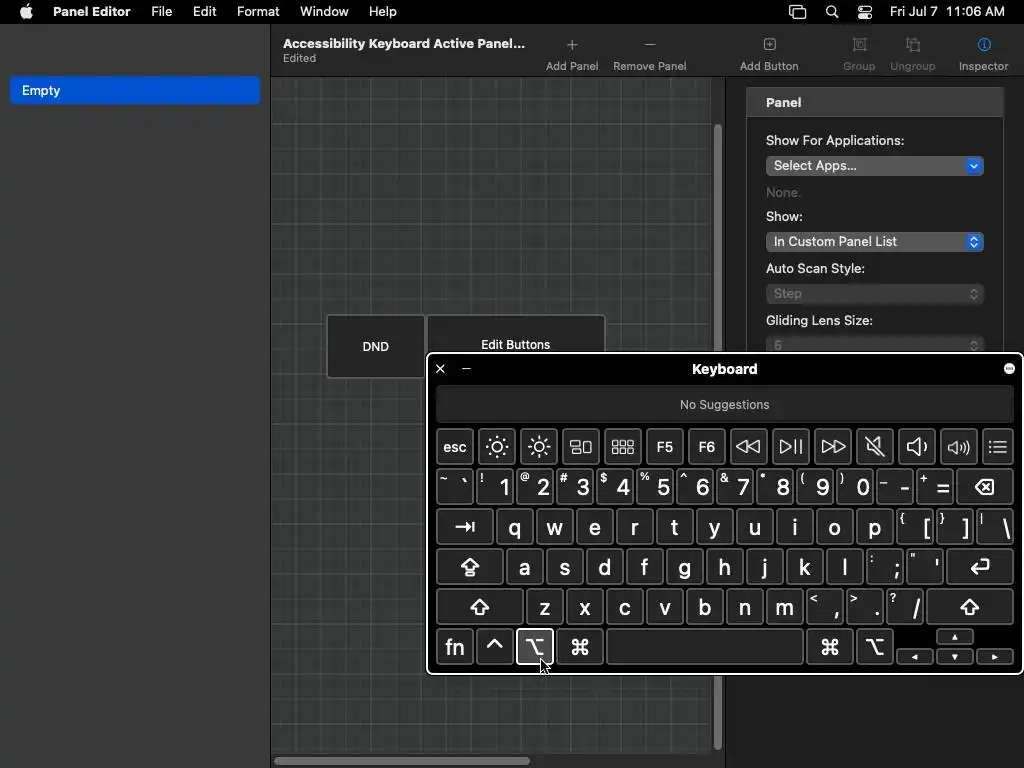This screenshot has width=1024, height=768.
Task: Click the Ungroup toolbar icon
Action: click(x=913, y=44)
